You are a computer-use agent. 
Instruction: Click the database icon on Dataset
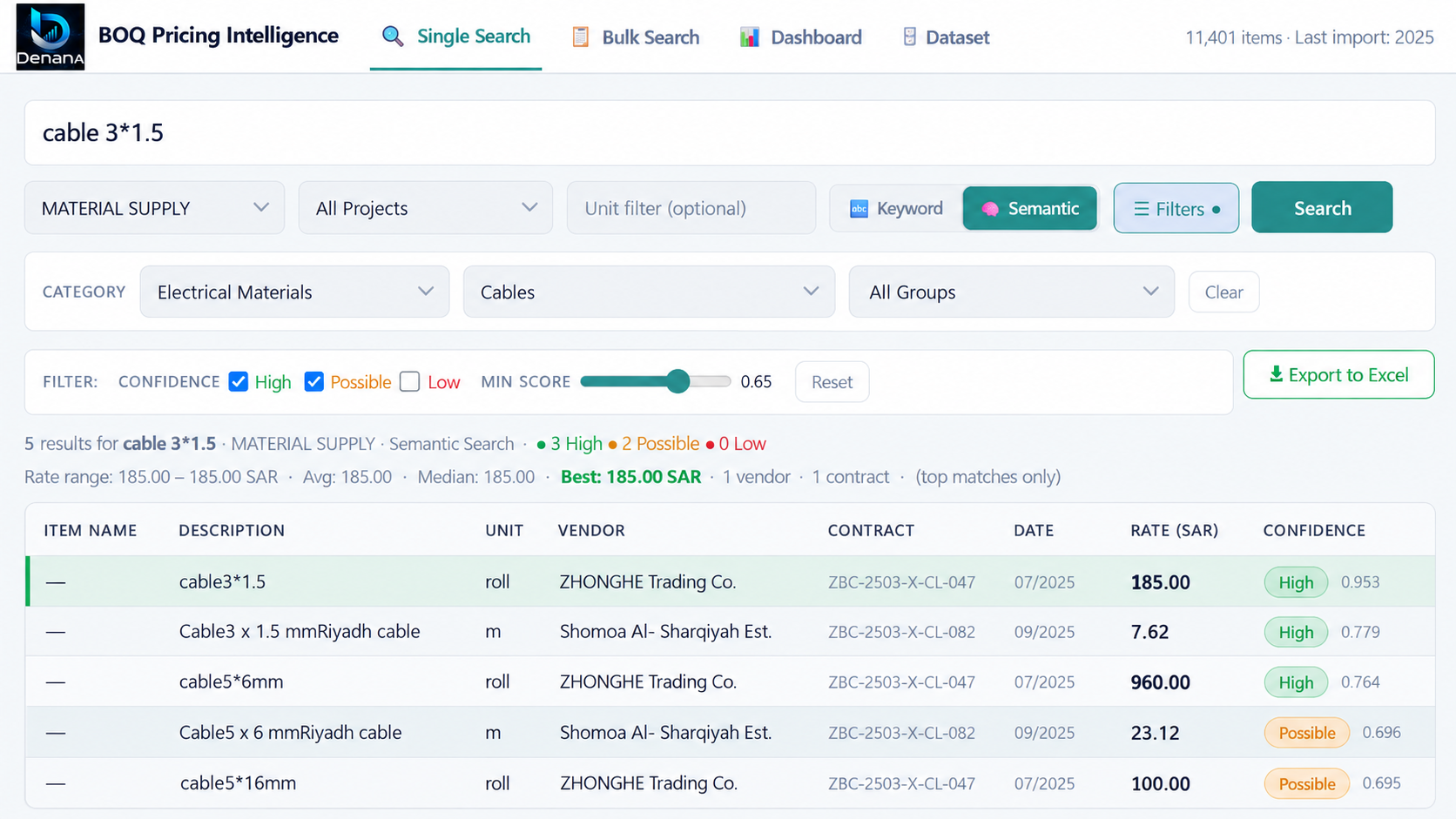[909, 37]
